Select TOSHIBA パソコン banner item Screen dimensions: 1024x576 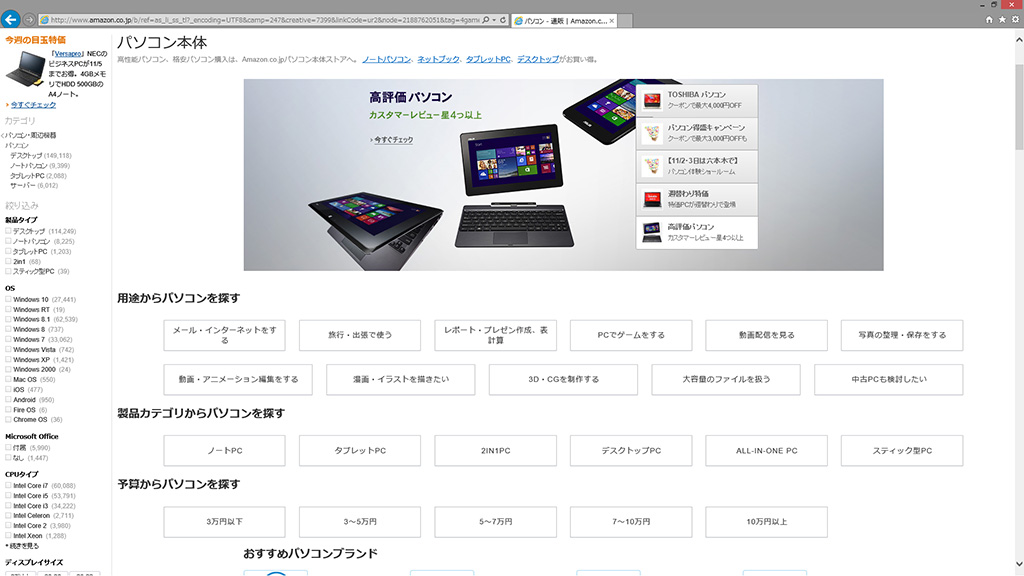697,100
